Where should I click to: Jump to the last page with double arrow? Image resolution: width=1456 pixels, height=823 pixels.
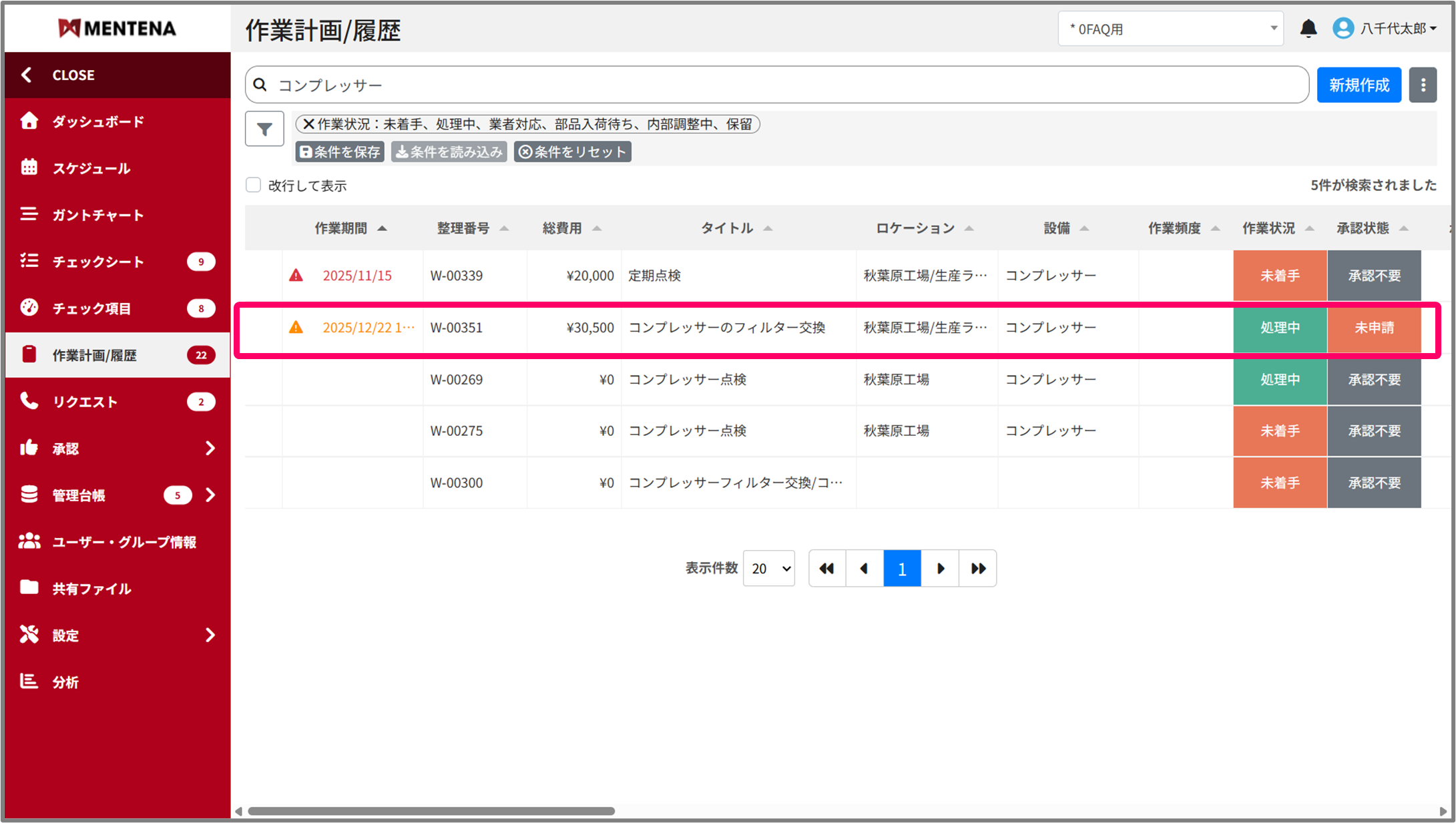pos(978,569)
